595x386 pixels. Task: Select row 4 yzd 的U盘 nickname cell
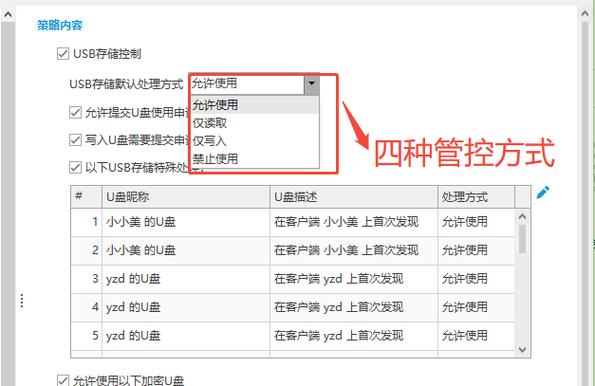(186, 307)
